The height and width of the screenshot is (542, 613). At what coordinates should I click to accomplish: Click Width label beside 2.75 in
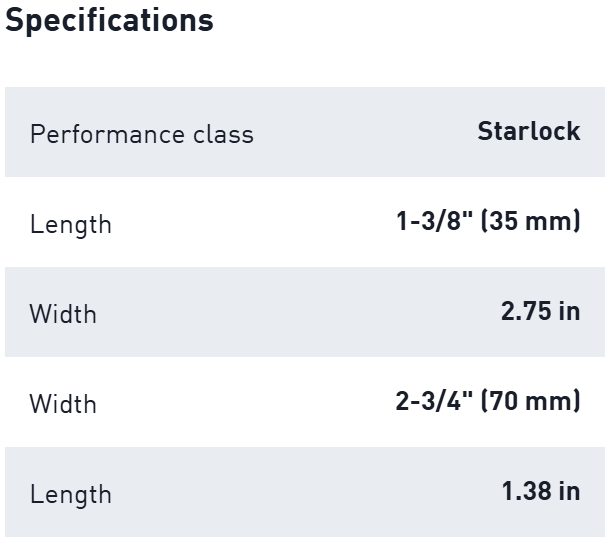click(63, 314)
